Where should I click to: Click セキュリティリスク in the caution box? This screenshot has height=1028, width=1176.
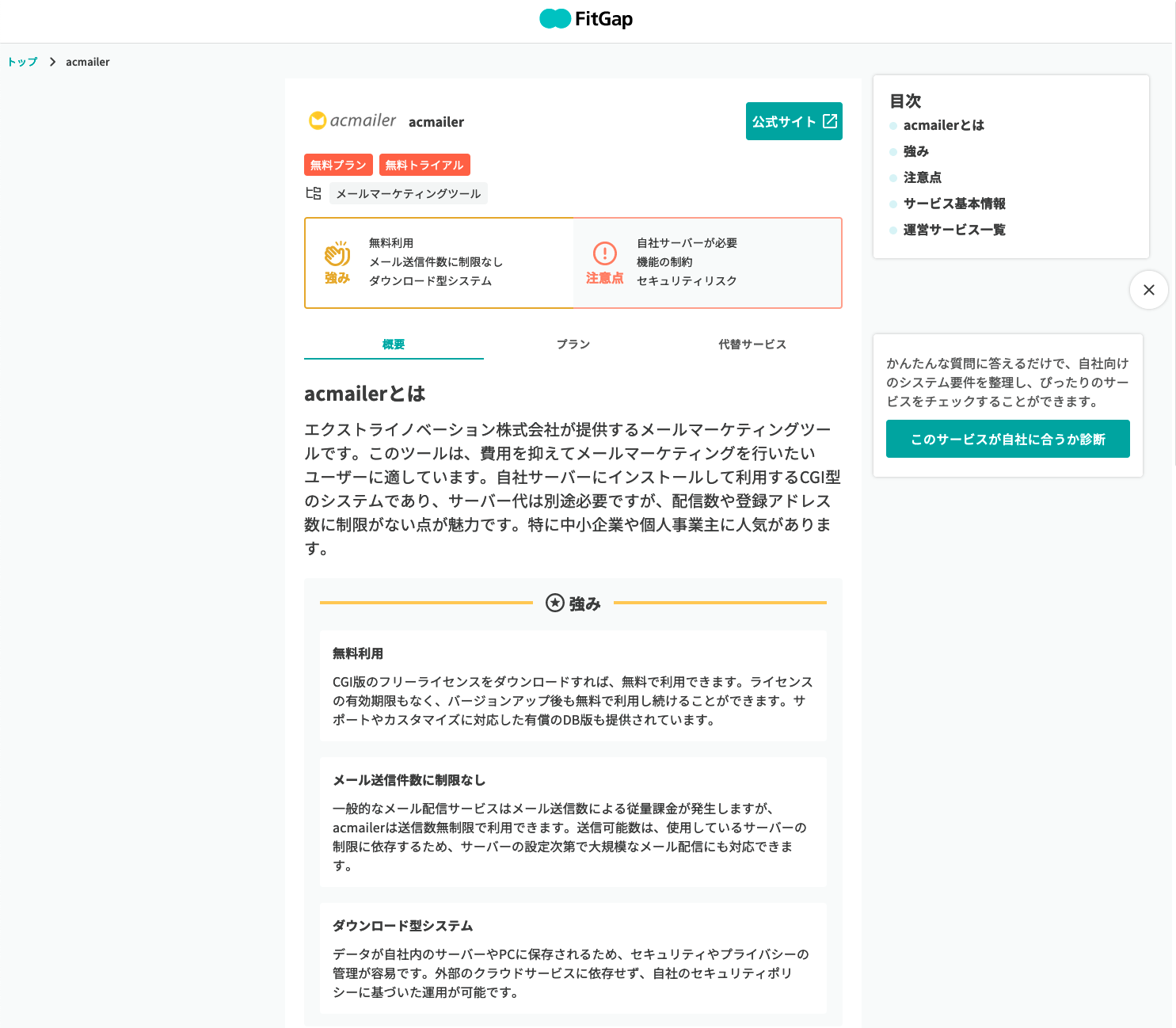(x=687, y=281)
